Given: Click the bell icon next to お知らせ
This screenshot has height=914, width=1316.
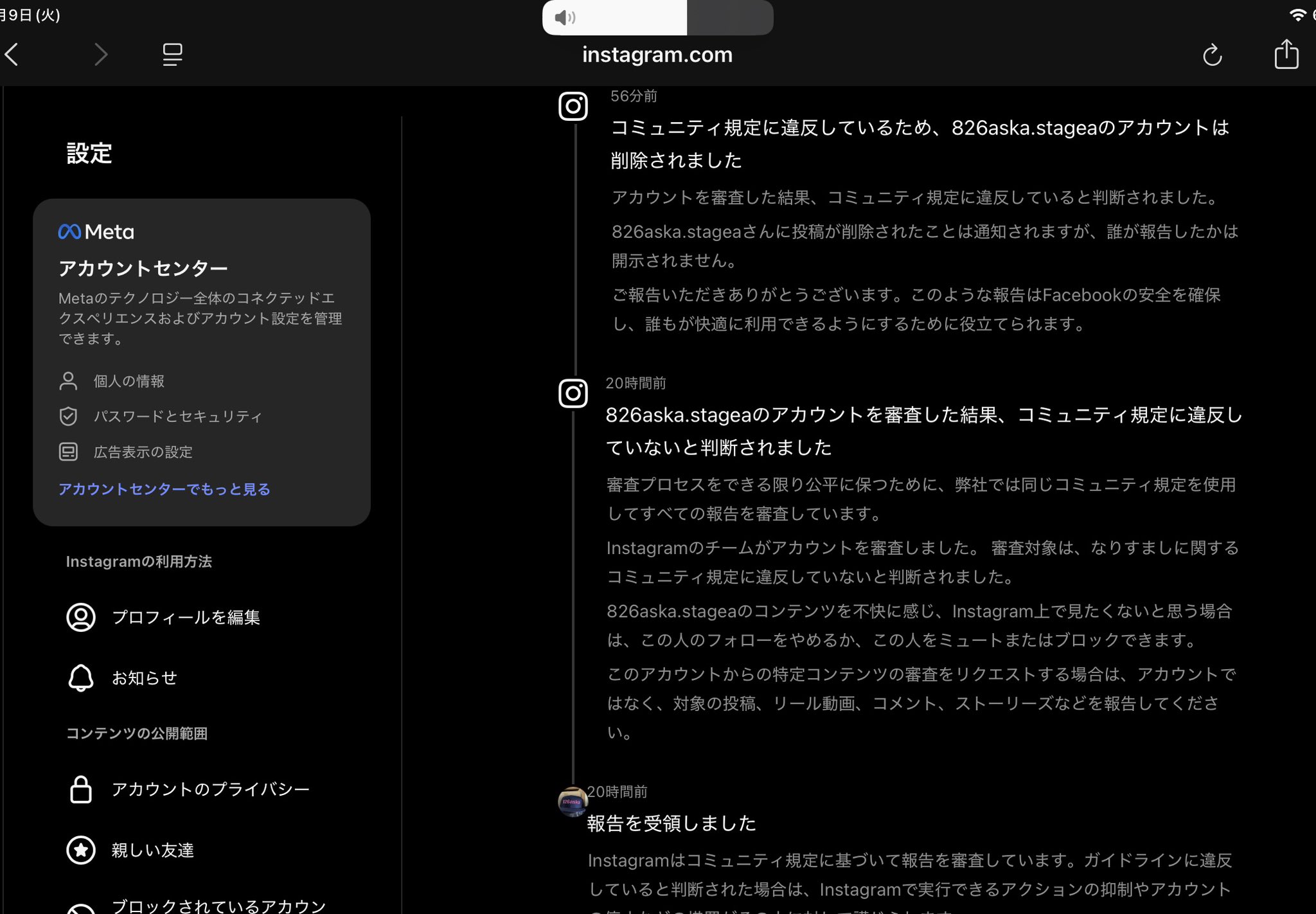Looking at the screenshot, I should (x=81, y=677).
